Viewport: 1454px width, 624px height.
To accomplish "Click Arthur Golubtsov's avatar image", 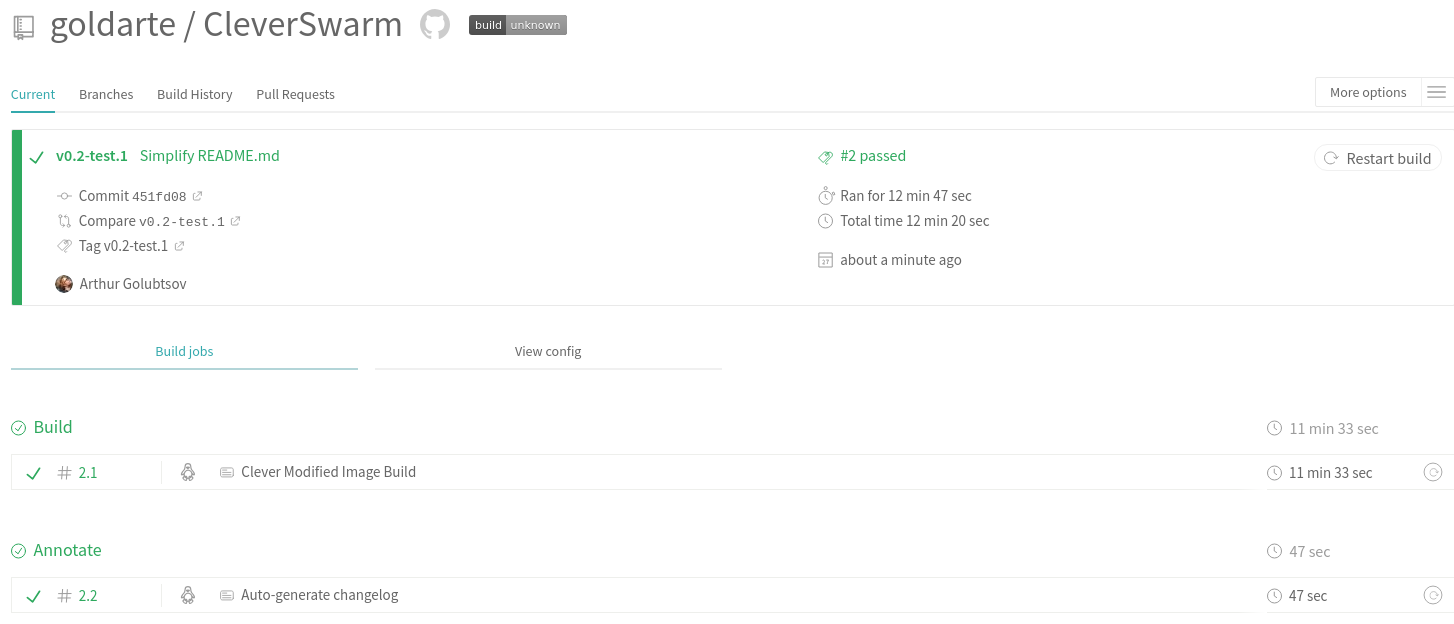I will pyautogui.click(x=64, y=284).
